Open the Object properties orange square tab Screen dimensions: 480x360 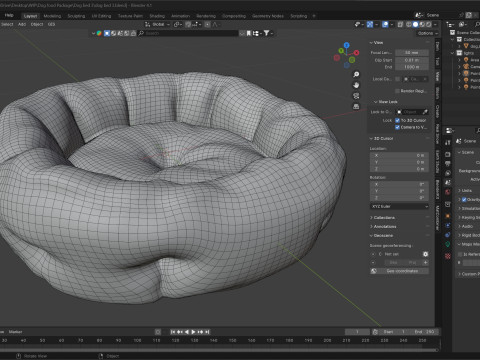tap(448, 216)
